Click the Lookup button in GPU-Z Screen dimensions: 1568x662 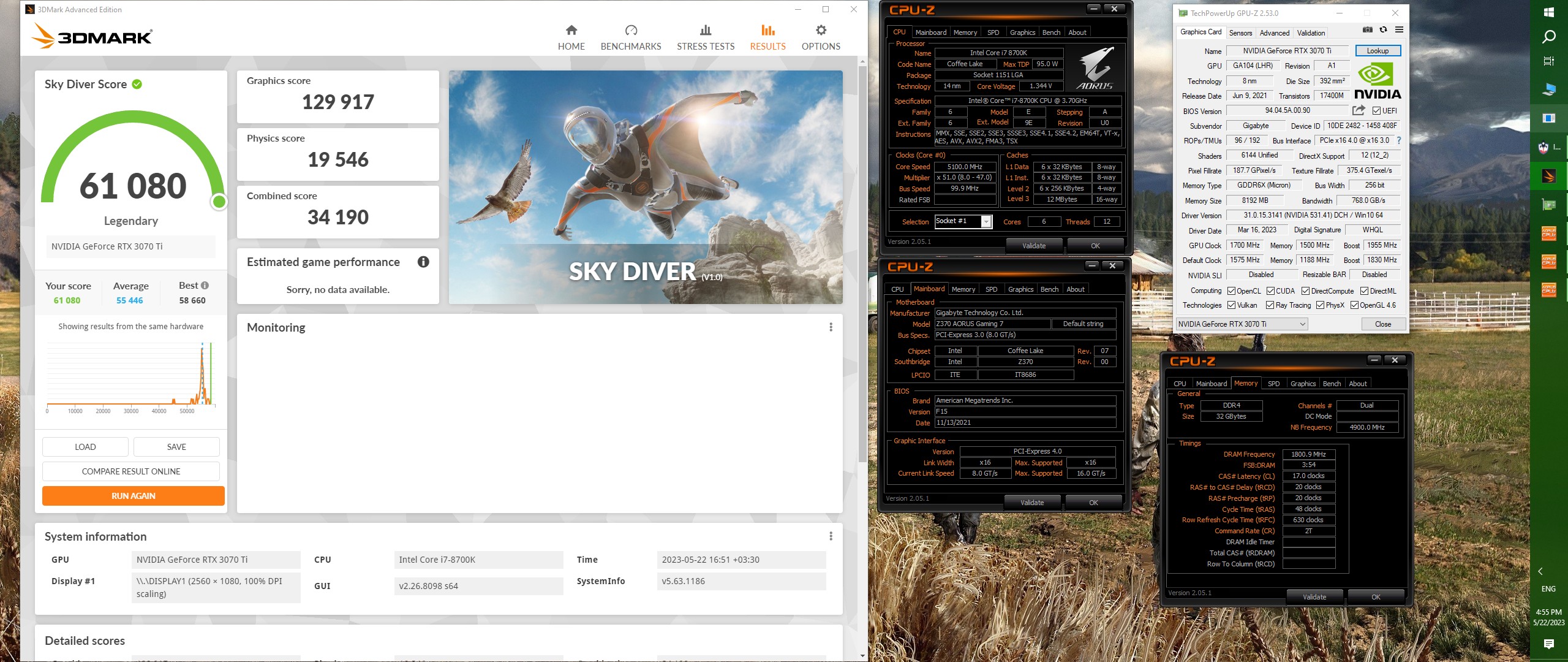1378,51
